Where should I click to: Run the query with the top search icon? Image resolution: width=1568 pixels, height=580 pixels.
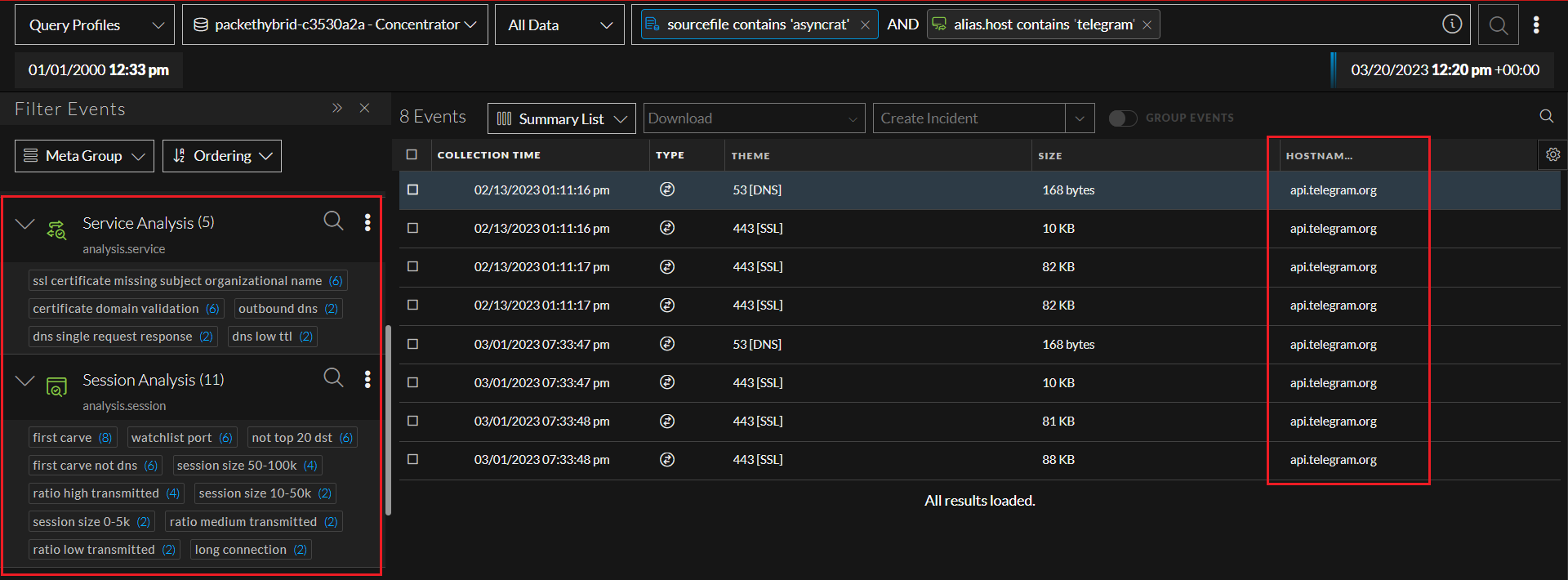coord(1498,25)
